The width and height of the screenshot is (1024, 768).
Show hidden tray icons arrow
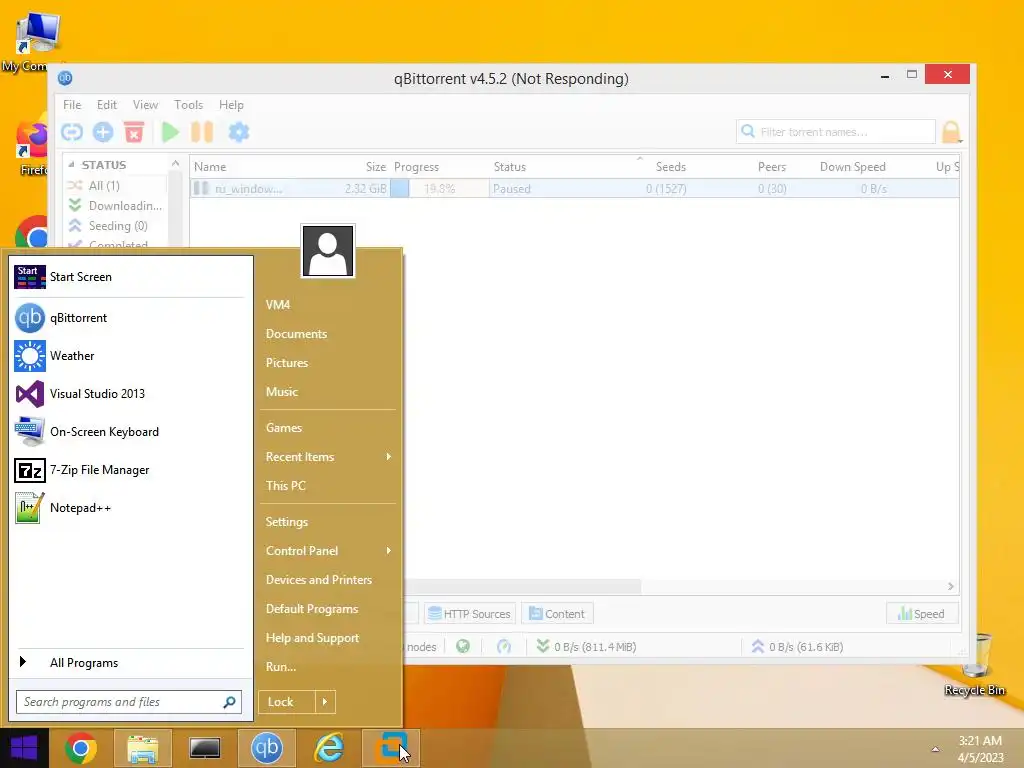click(x=935, y=749)
